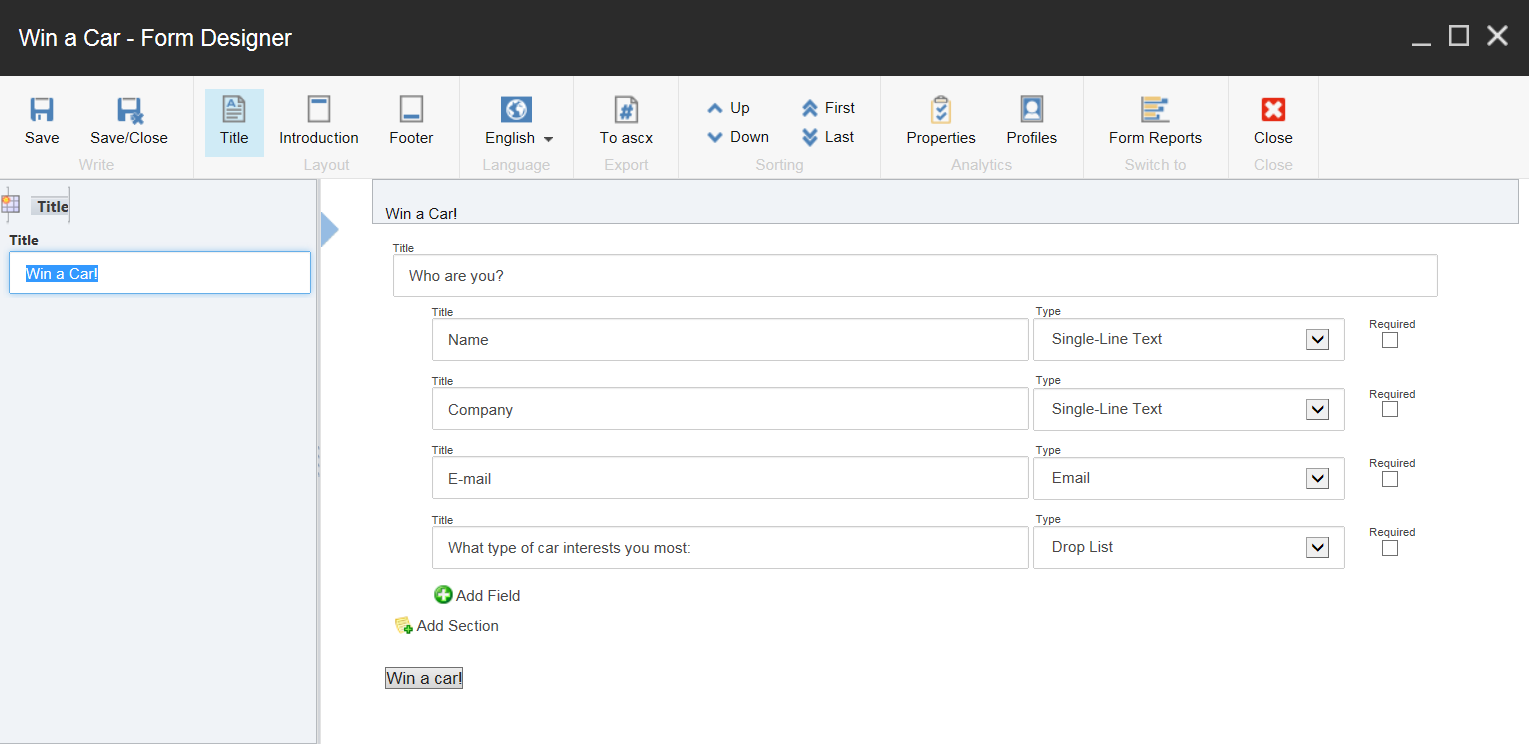Expand Type dropdown for Name field
This screenshot has height=745, width=1529.
pos(1317,340)
